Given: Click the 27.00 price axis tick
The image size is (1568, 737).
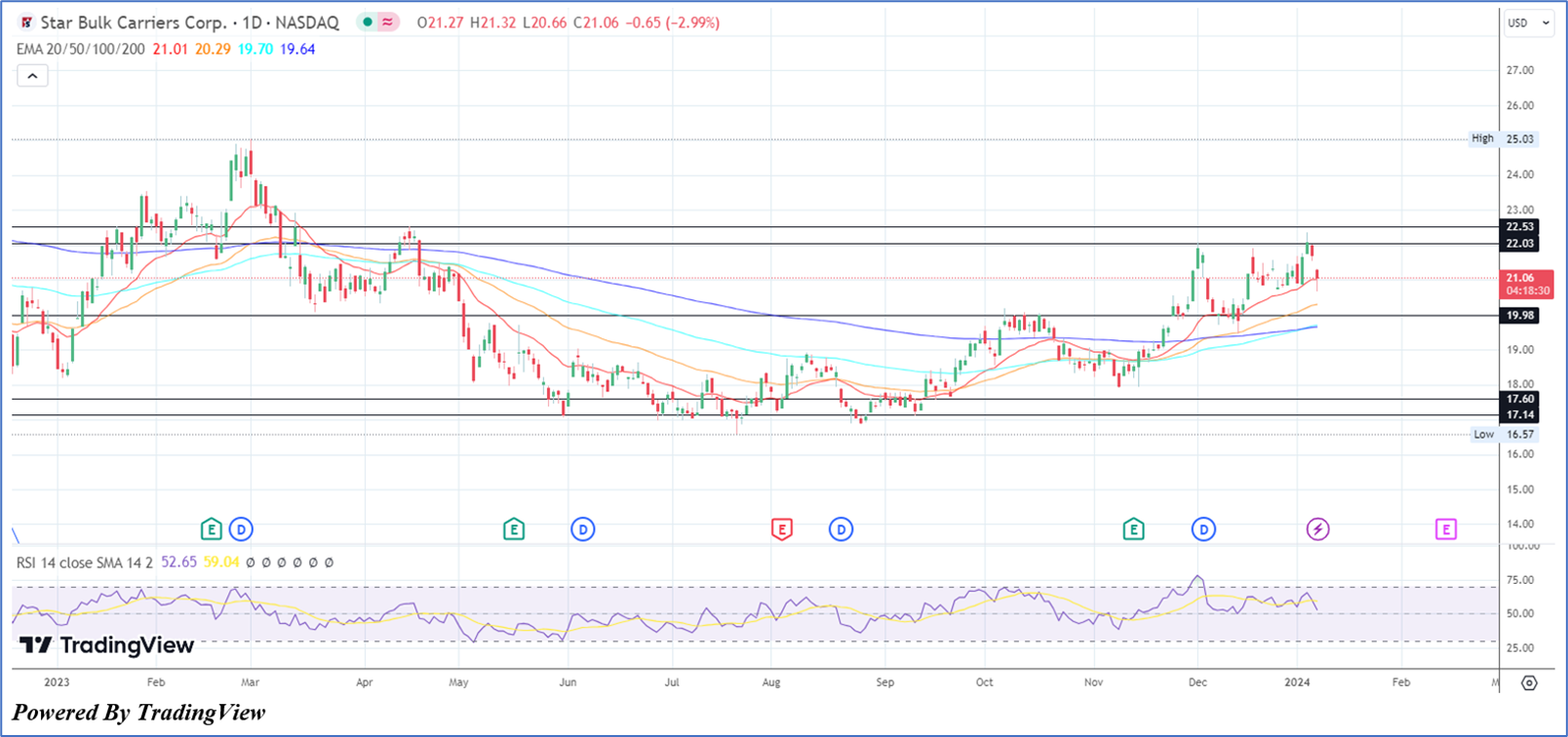Looking at the screenshot, I should 1520,70.
